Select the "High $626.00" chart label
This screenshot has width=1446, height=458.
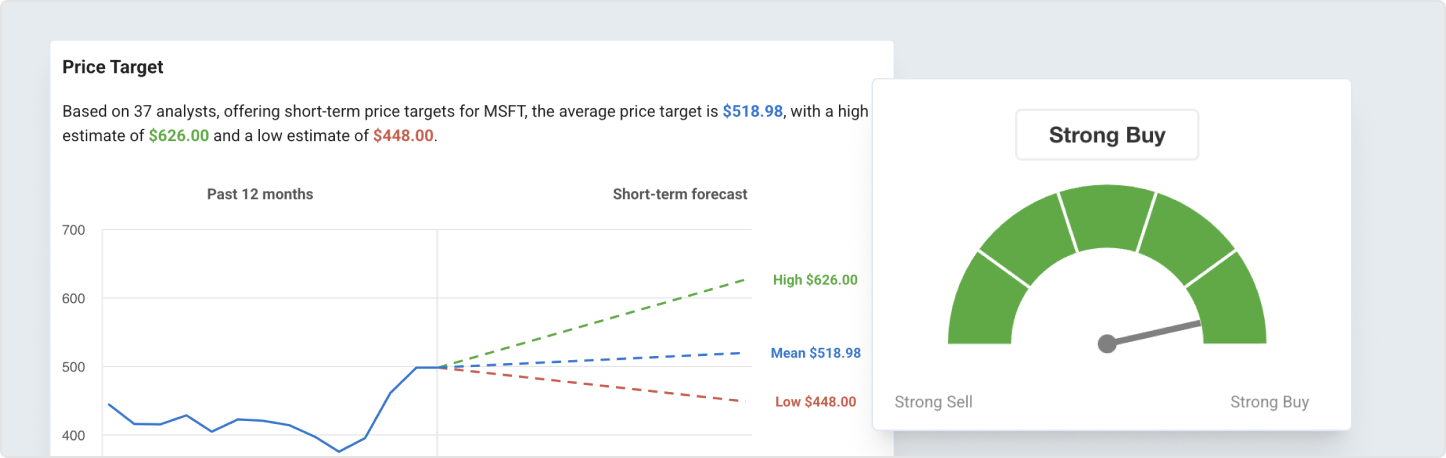point(815,280)
